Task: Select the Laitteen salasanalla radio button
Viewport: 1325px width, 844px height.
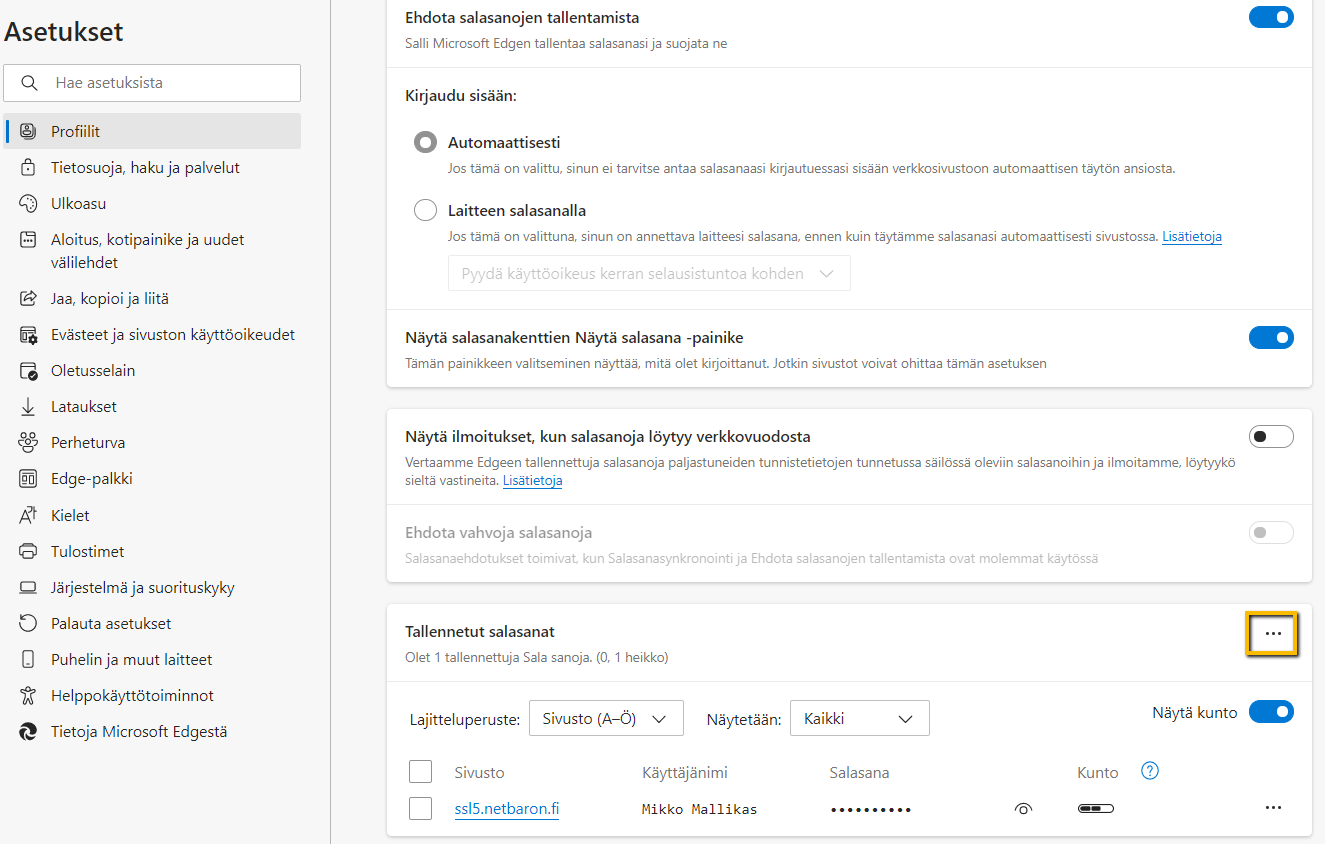Action: click(x=426, y=211)
